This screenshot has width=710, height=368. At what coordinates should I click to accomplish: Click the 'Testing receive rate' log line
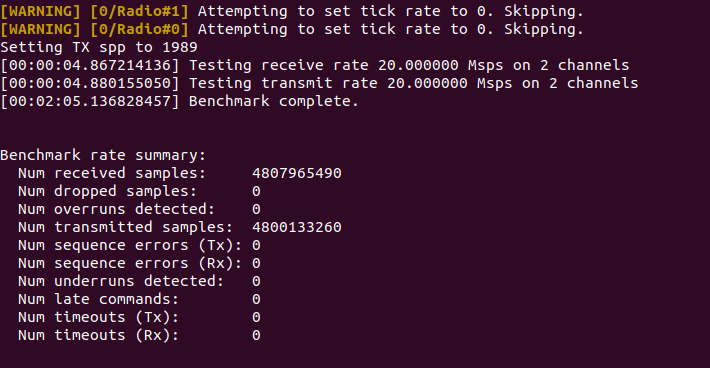[x=315, y=65]
